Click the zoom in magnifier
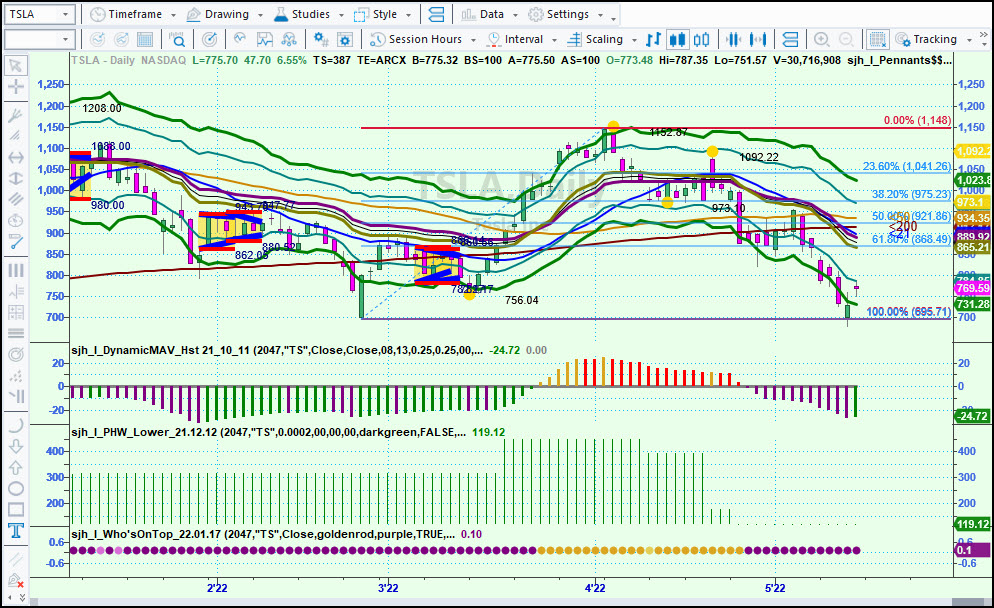 click(x=822, y=39)
